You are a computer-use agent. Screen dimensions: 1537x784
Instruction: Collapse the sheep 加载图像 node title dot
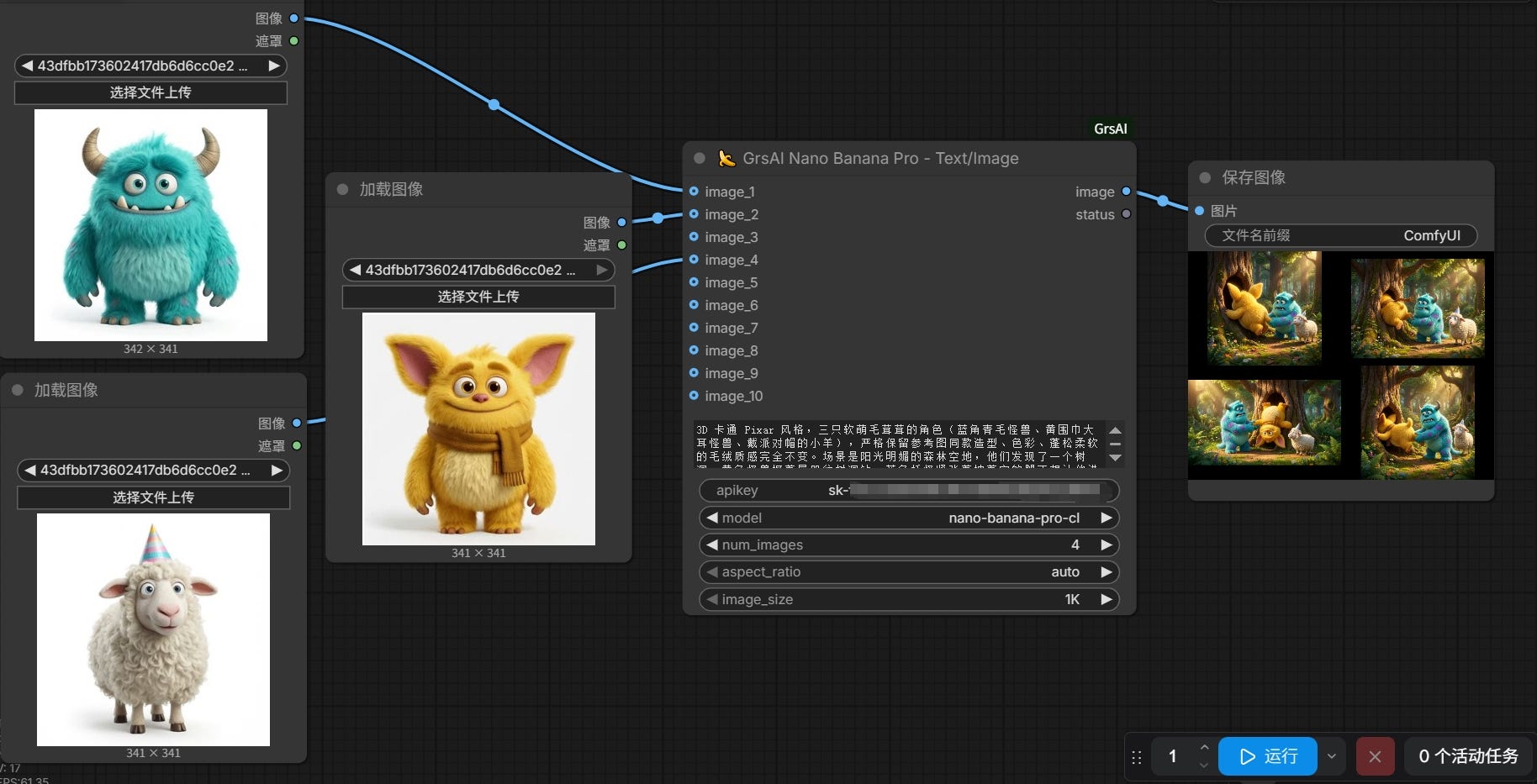tap(17, 390)
